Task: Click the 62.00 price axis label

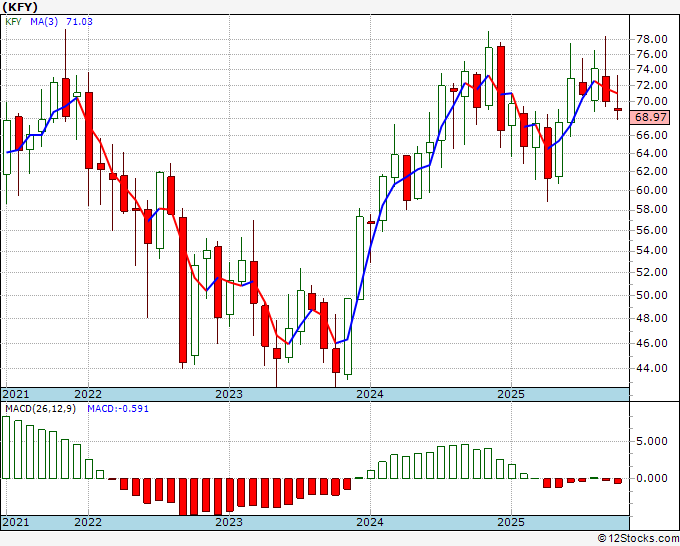Action: tap(651, 171)
